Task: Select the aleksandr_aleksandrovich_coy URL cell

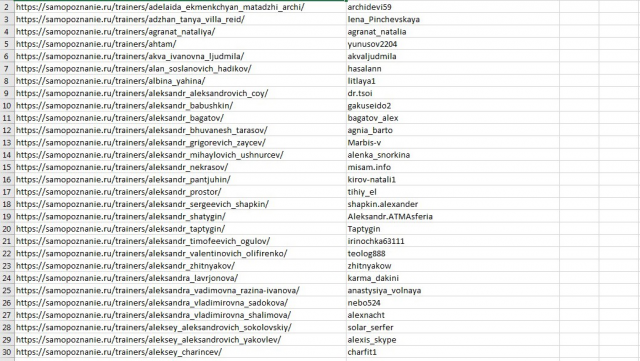Action: click(x=180, y=93)
